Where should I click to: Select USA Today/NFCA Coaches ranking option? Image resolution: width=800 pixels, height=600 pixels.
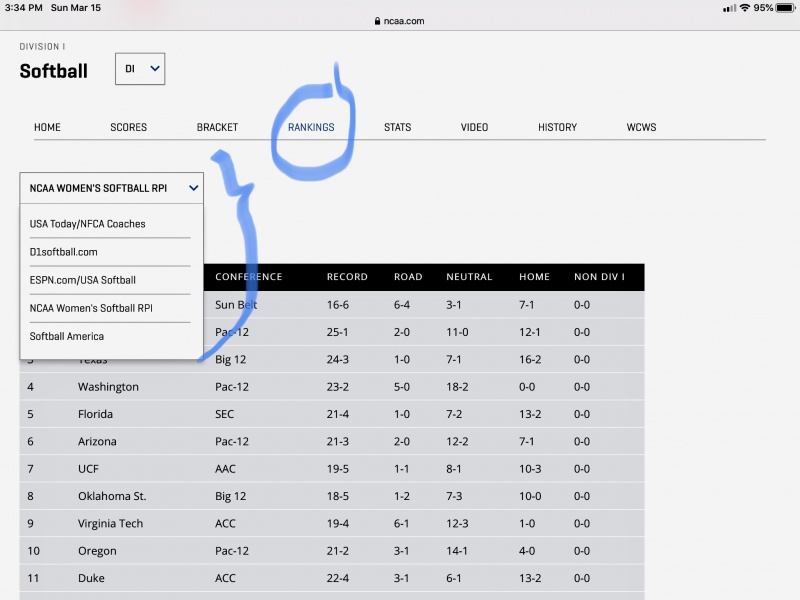87,224
